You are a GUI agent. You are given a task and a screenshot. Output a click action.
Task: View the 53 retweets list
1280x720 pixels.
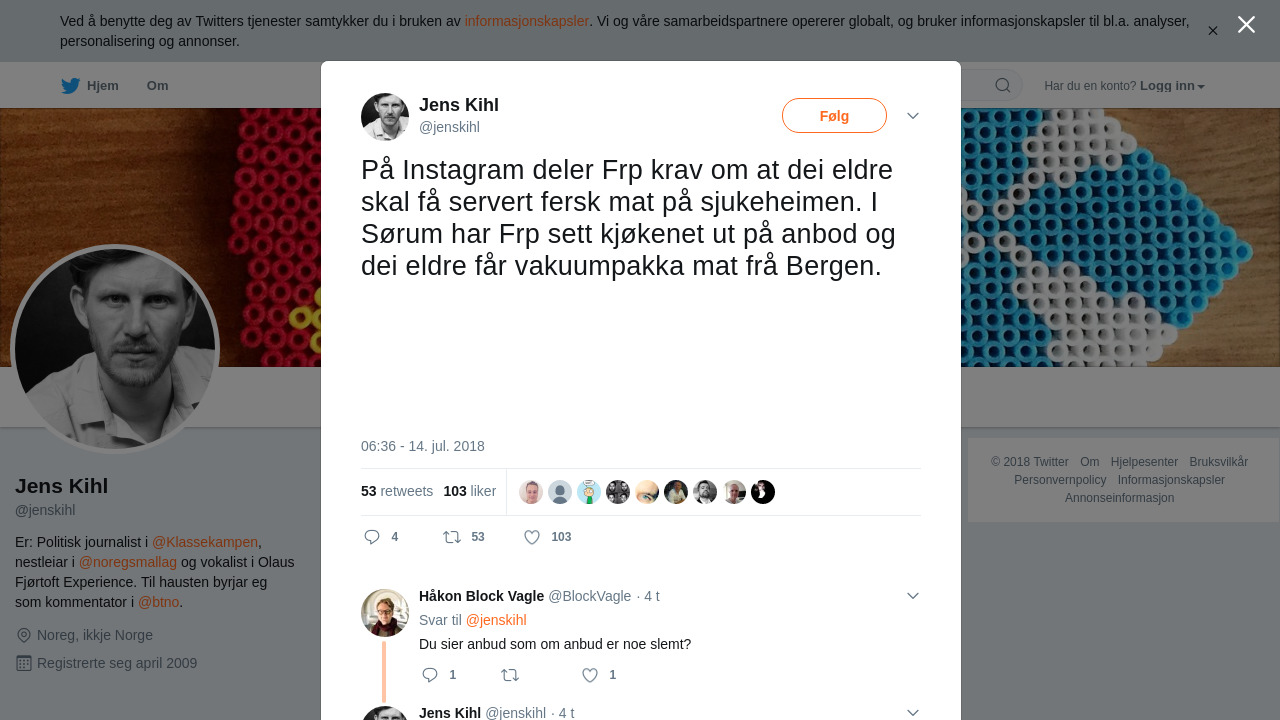coord(397,491)
